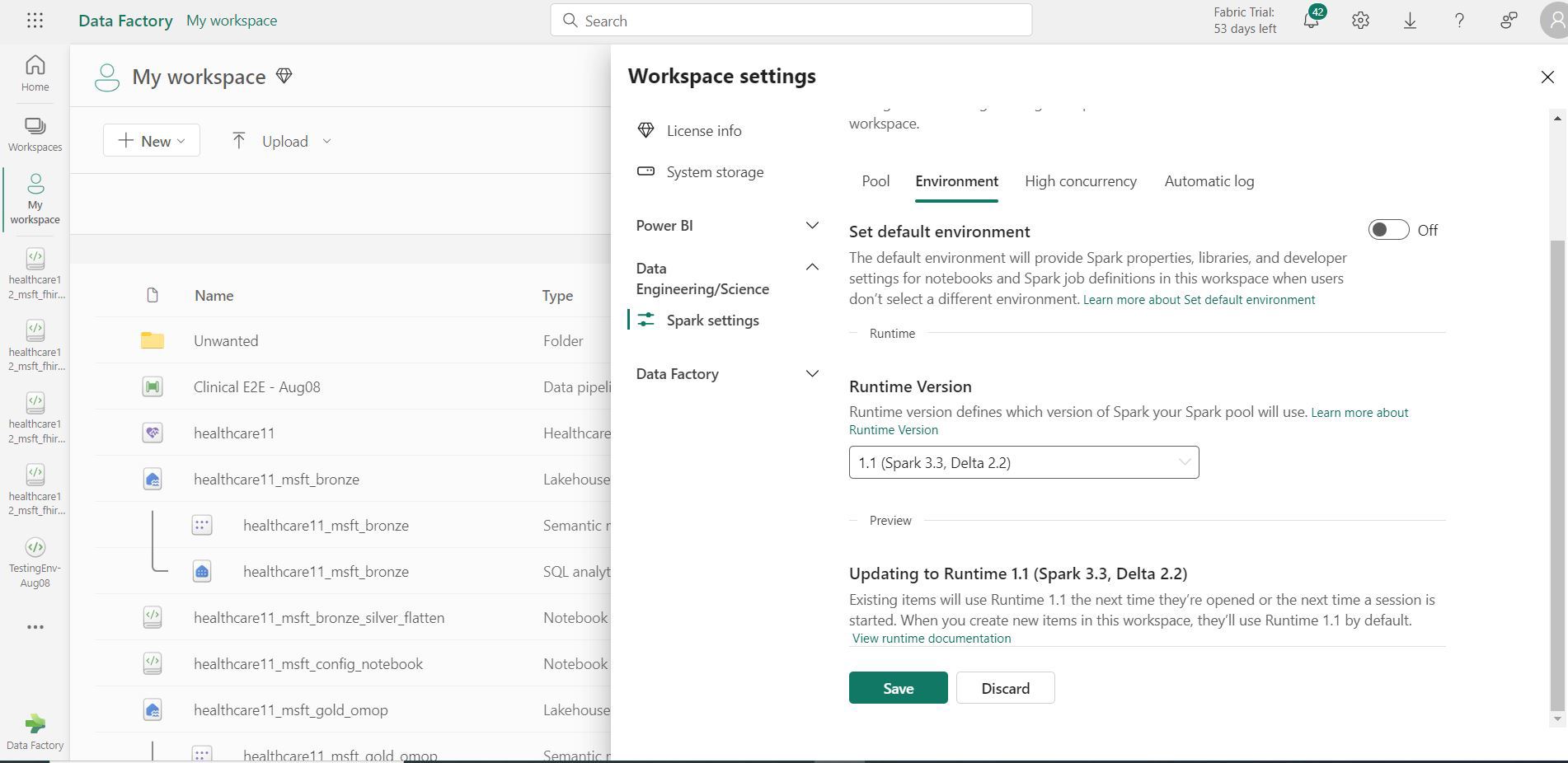Go to Home in the left nav

point(35,73)
